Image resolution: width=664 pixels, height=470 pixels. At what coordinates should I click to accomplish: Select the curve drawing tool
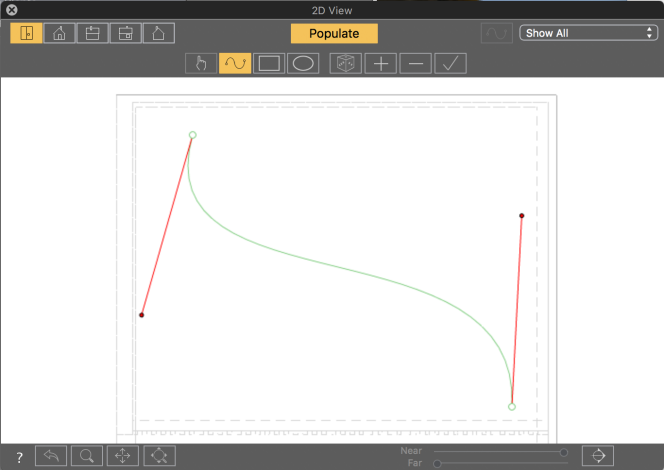(x=235, y=64)
